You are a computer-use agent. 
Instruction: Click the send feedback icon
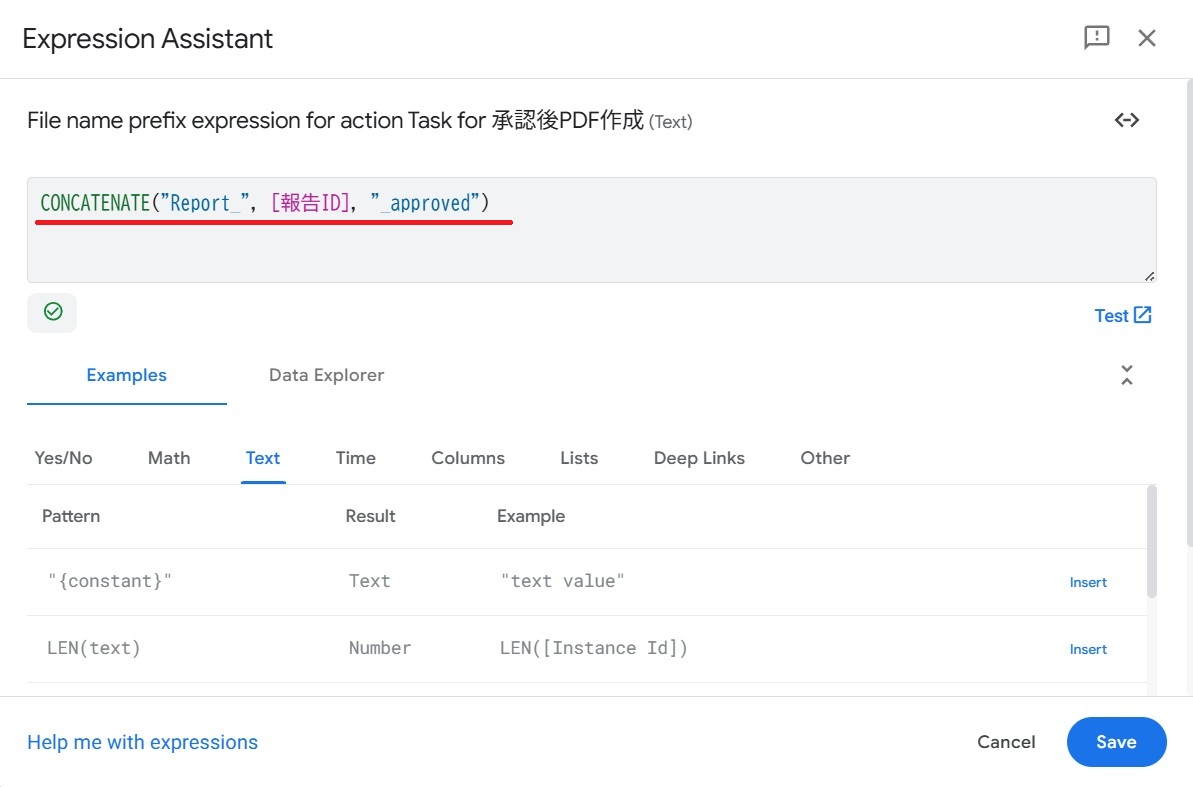tap(1097, 38)
